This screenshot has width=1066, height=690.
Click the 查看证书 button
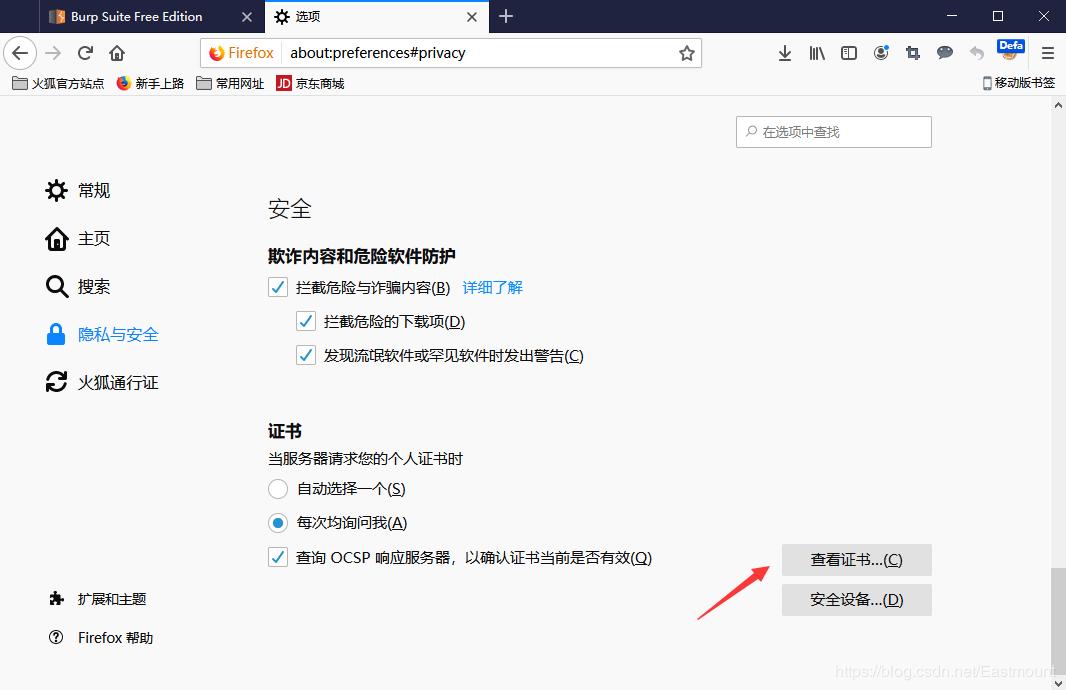click(x=856, y=560)
